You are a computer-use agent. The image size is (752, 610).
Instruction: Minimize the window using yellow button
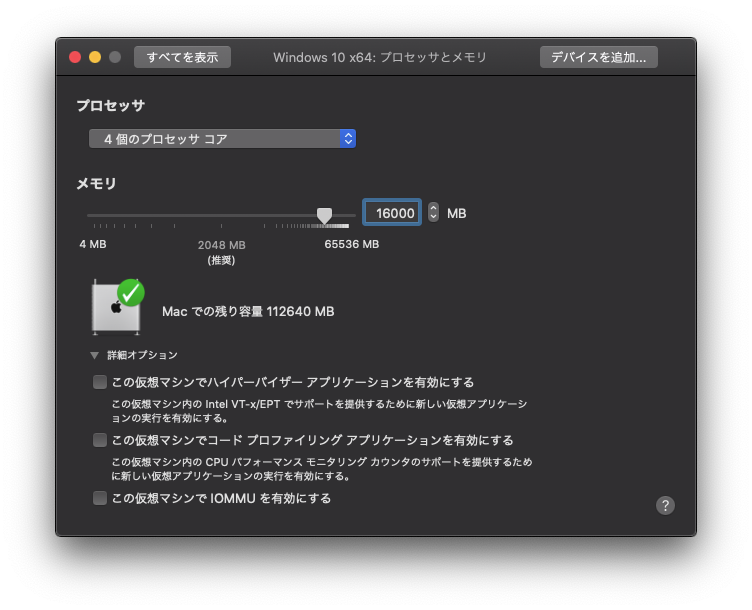(x=95, y=57)
